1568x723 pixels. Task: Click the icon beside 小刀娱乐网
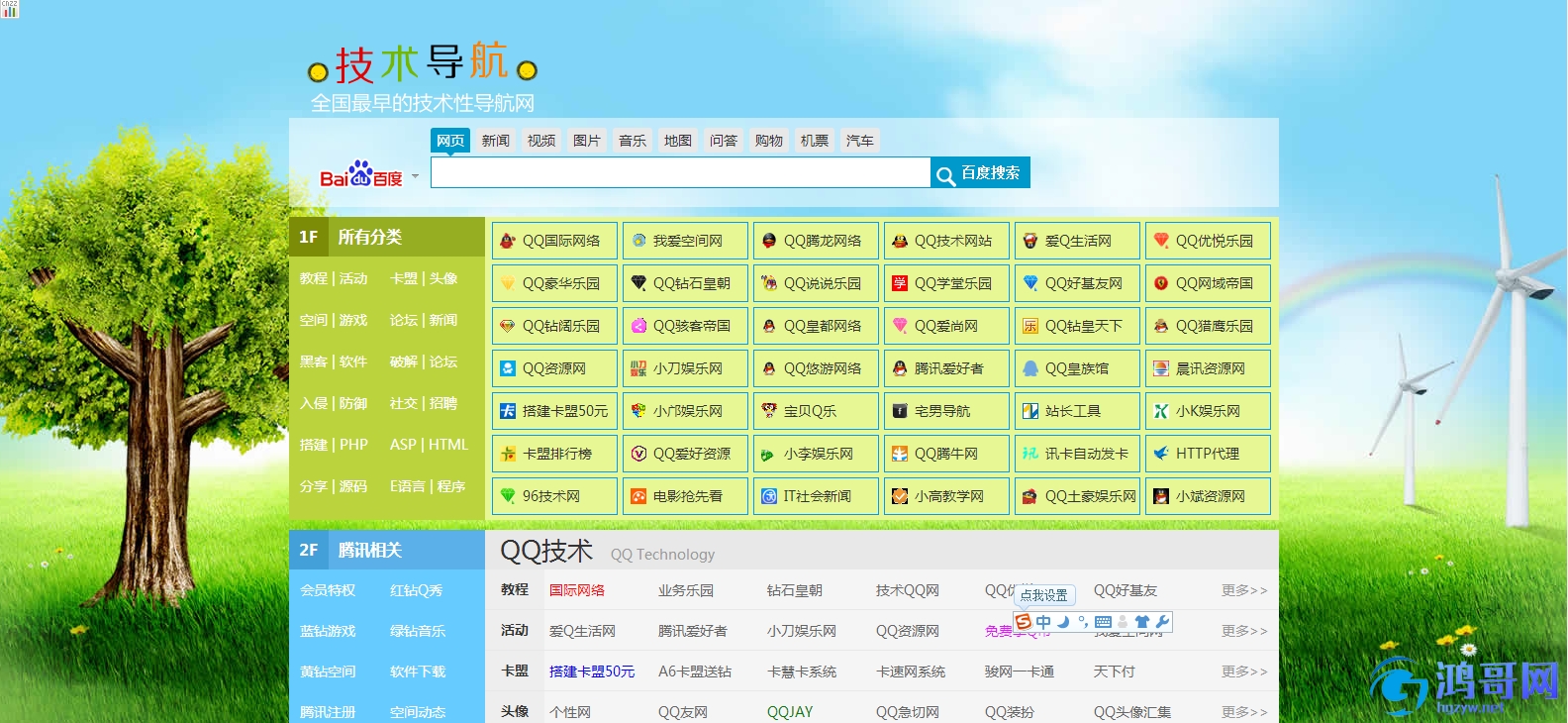(638, 368)
